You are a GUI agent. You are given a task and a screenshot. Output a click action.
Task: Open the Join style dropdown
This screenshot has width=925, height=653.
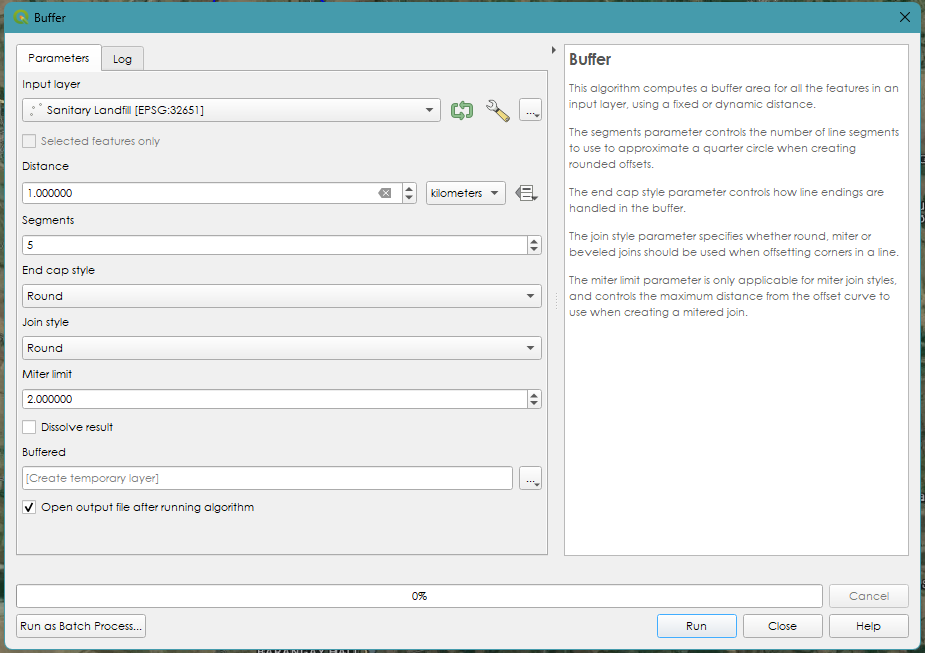pos(281,348)
